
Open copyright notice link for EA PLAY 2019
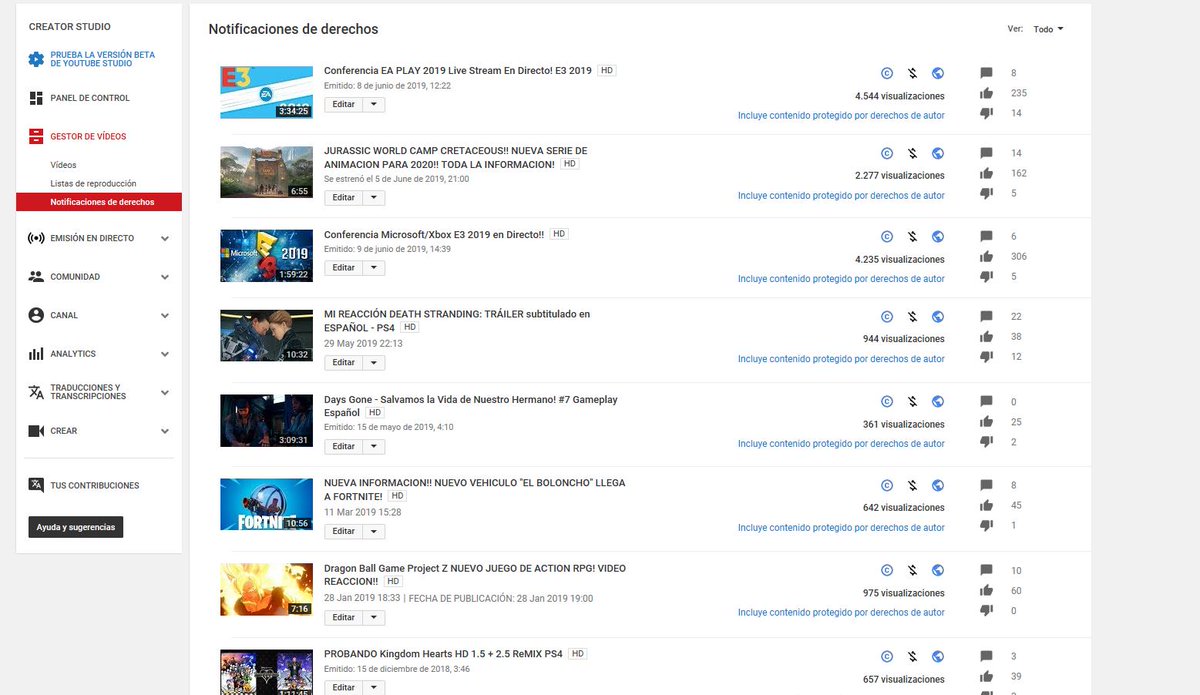pos(841,115)
